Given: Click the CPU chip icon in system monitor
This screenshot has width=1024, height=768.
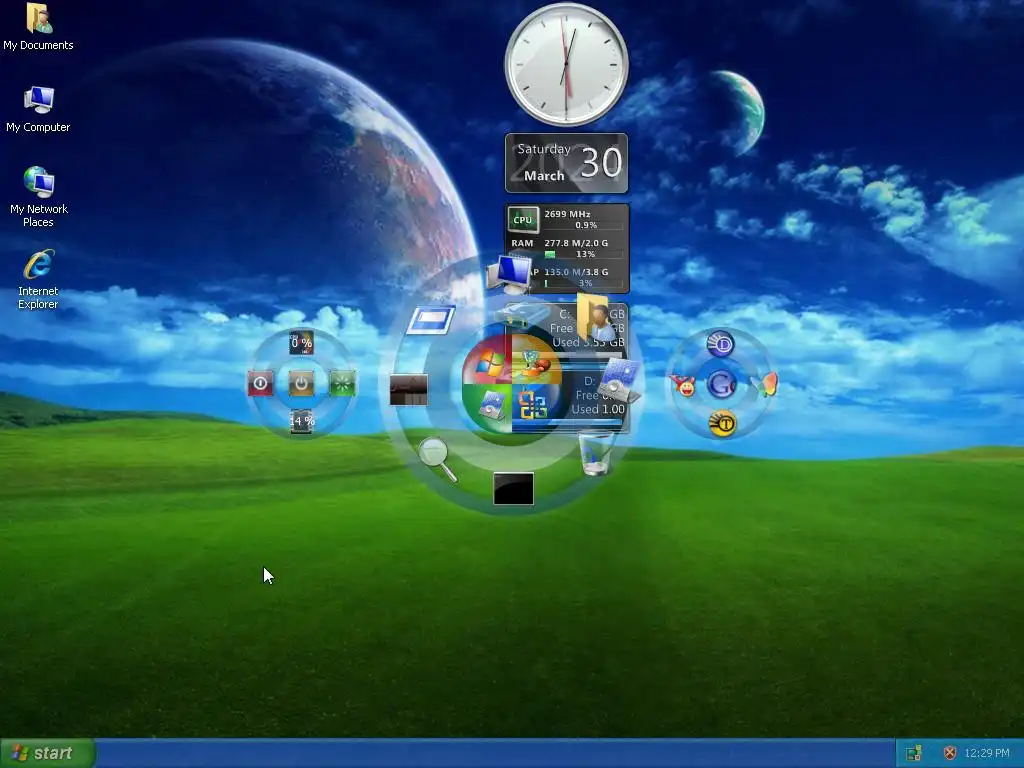Looking at the screenshot, I should tap(523, 219).
